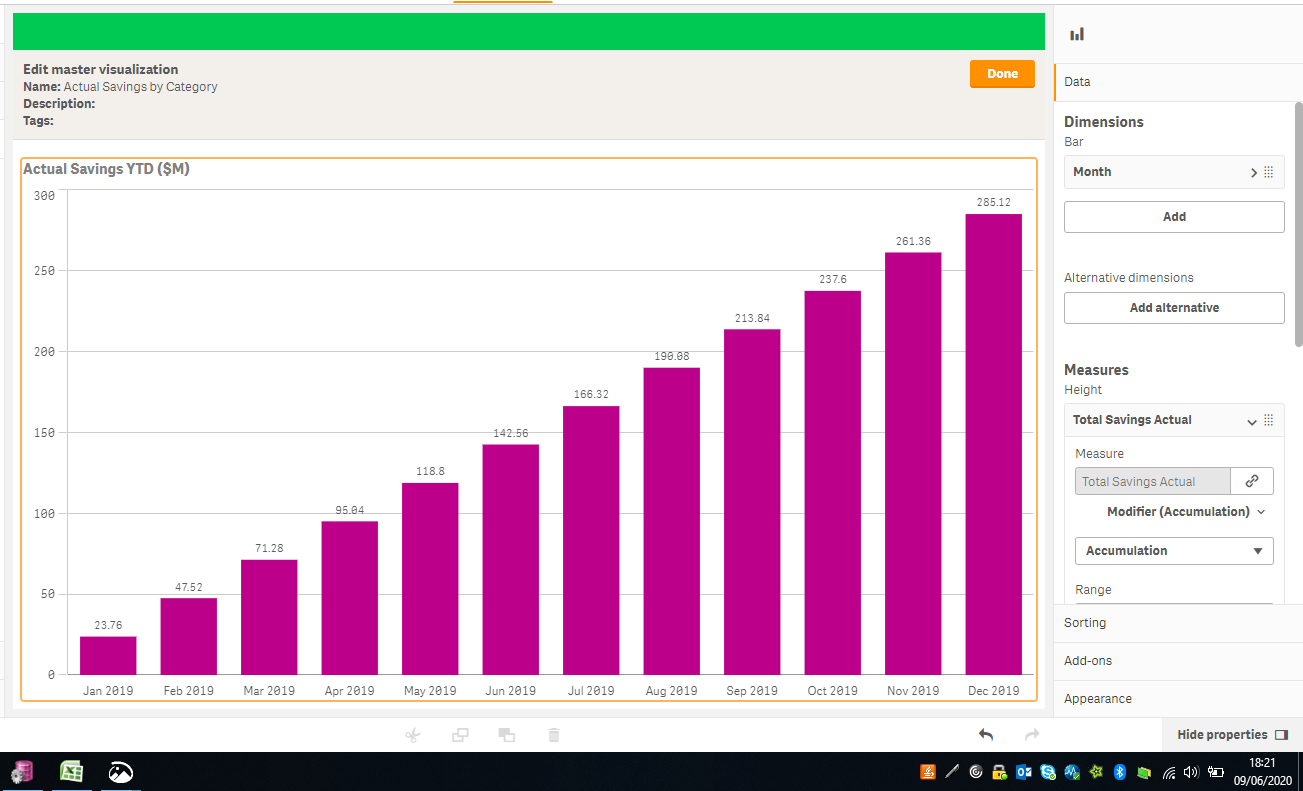The width and height of the screenshot is (1303, 791).
Task: Open the Excel taskbar icon
Action: pyautogui.click(x=71, y=771)
